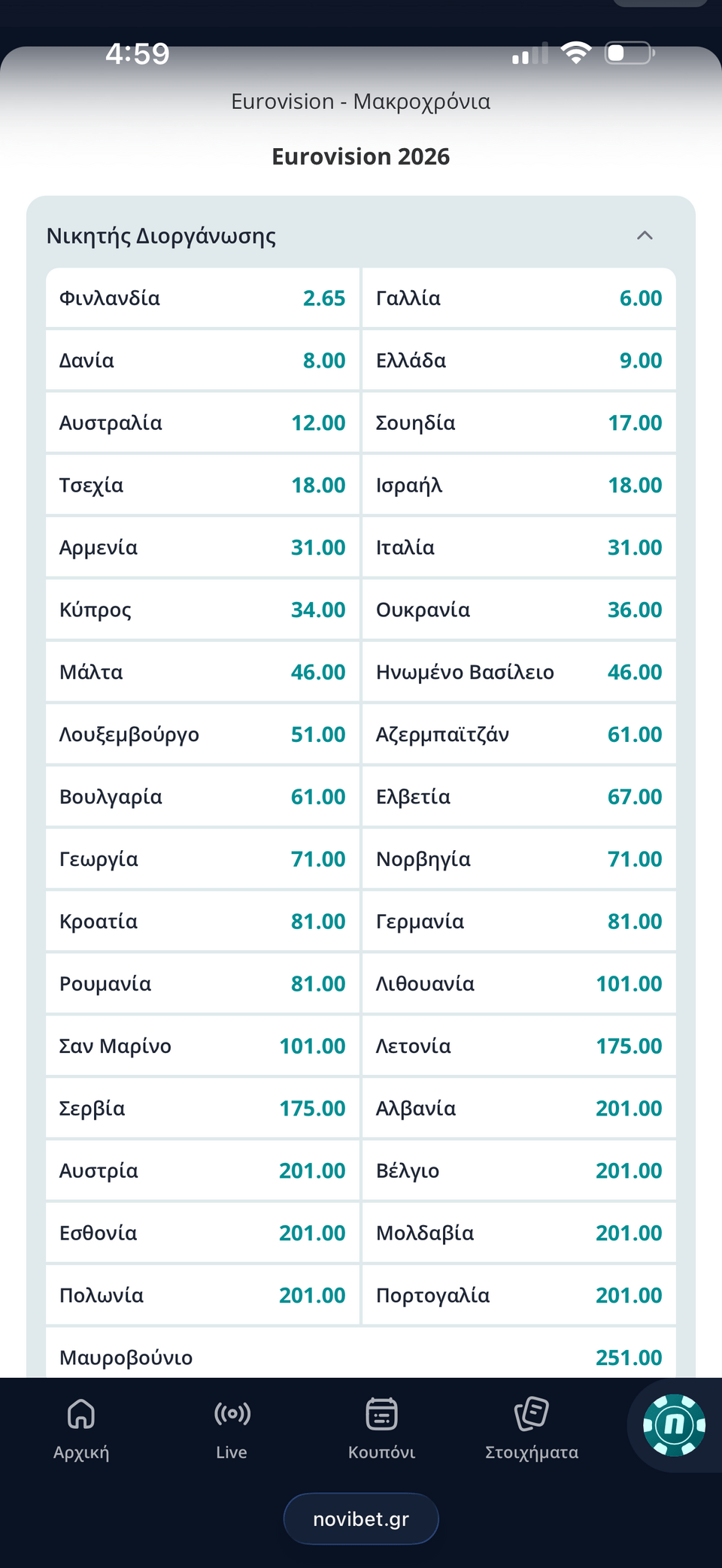The width and height of the screenshot is (722, 1568).
Task: Choose Ελλάδα at 9.00 odds
Action: pos(519,361)
